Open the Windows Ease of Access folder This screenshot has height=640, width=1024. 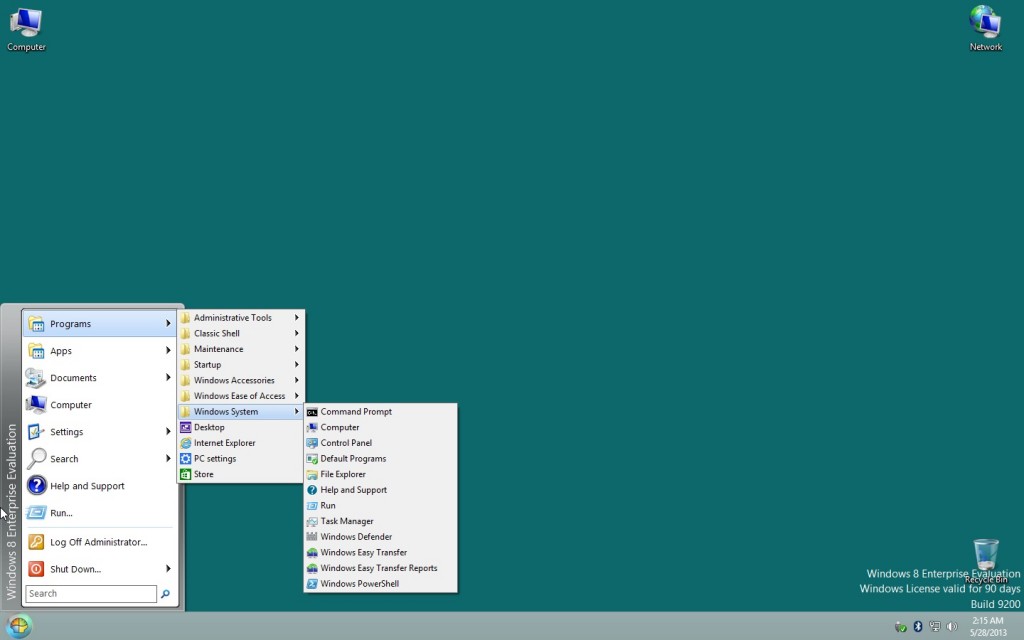[240, 396]
